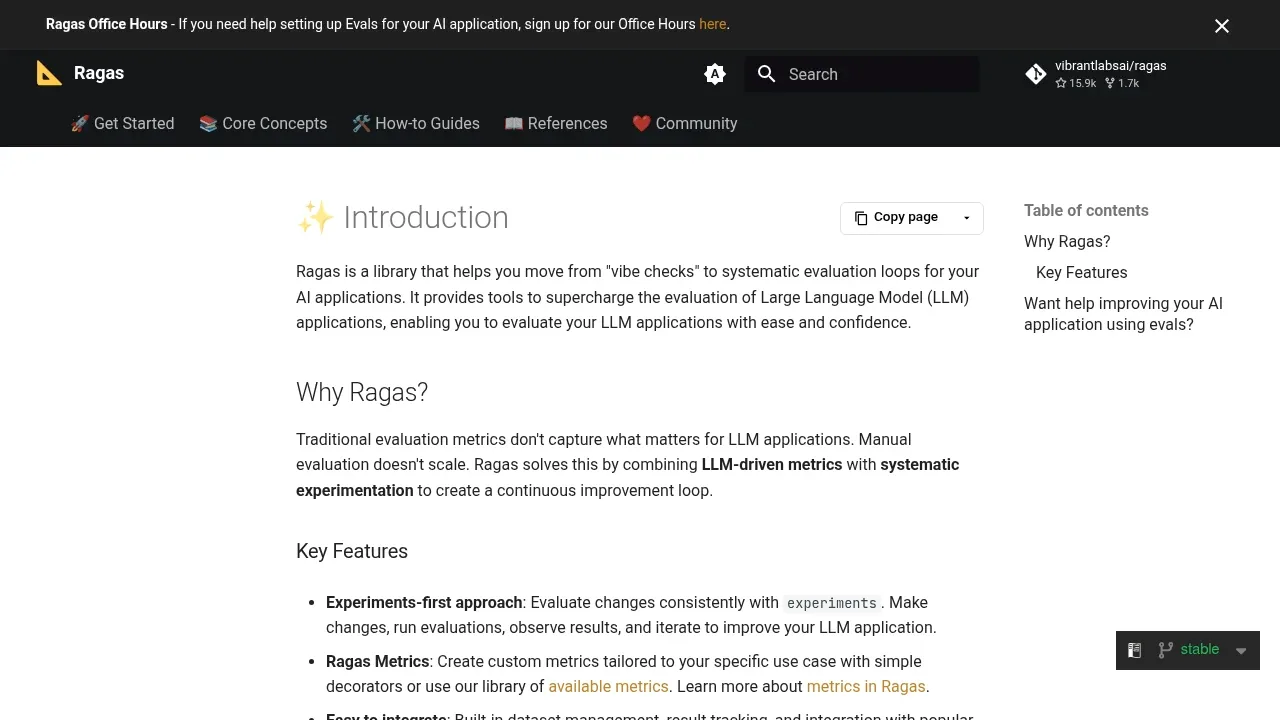Click the git repository icon
1280x720 pixels.
tap(1036, 74)
